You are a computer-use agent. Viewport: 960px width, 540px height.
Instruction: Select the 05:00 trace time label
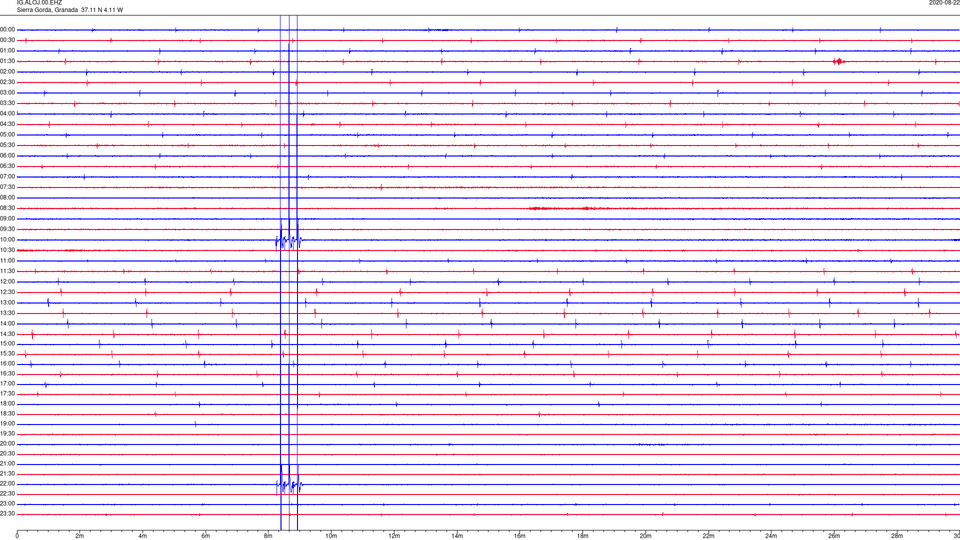7,134
